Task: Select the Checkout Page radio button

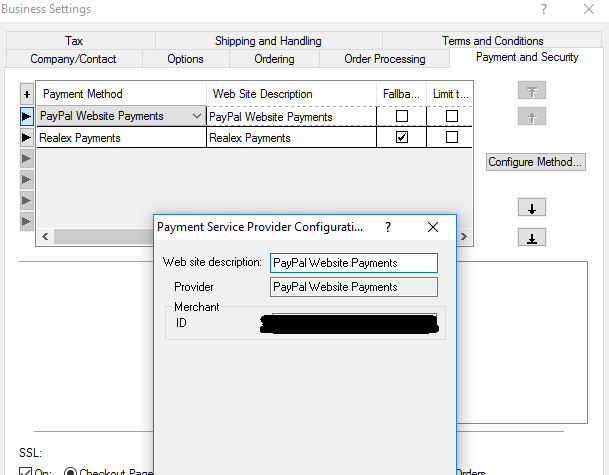Action: pyautogui.click(x=70, y=472)
